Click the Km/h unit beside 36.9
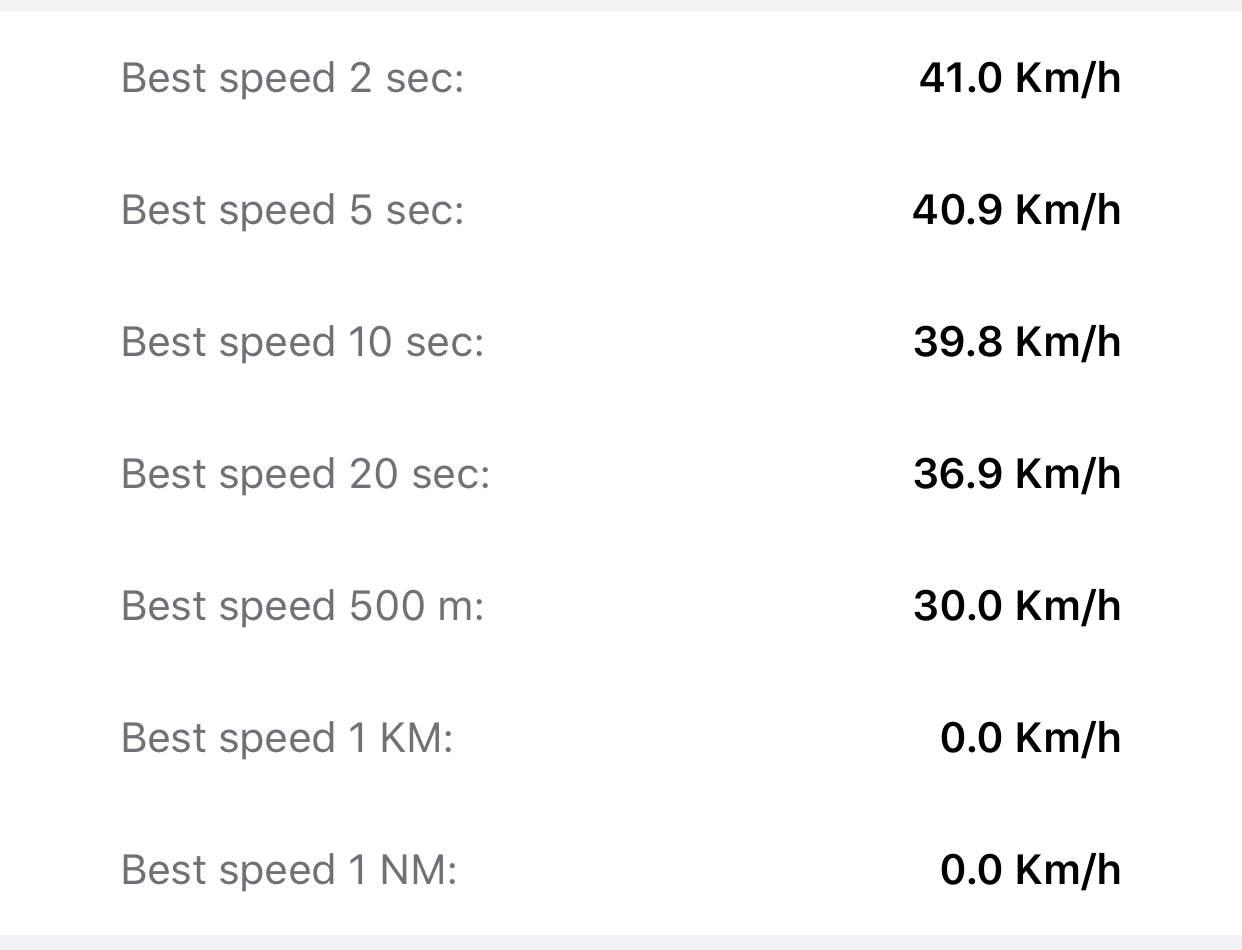This screenshot has width=1242, height=950. 1068,474
